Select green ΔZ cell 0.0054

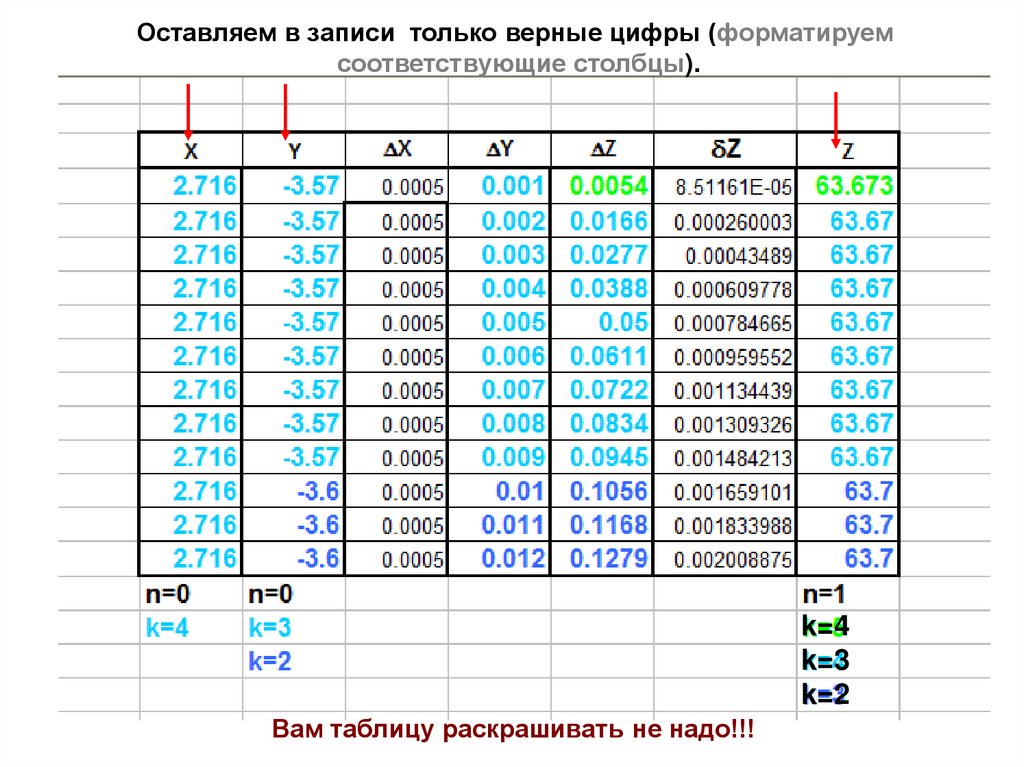click(602, 186)
